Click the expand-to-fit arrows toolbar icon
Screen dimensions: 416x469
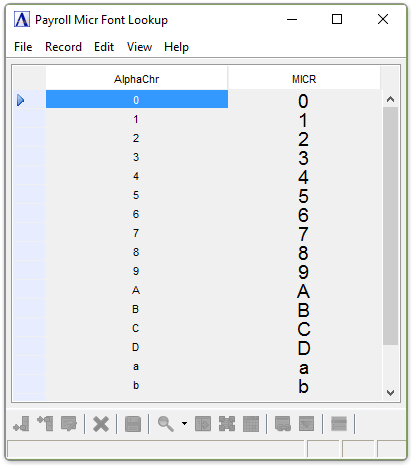tap(227, 424)
